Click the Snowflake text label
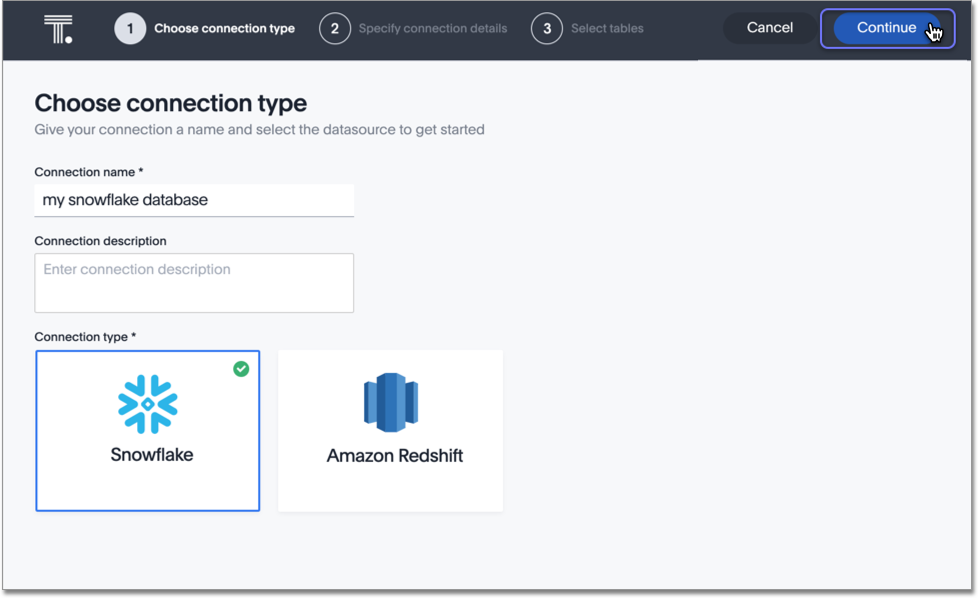The image size is (978, 598). [x=152, y=455]
